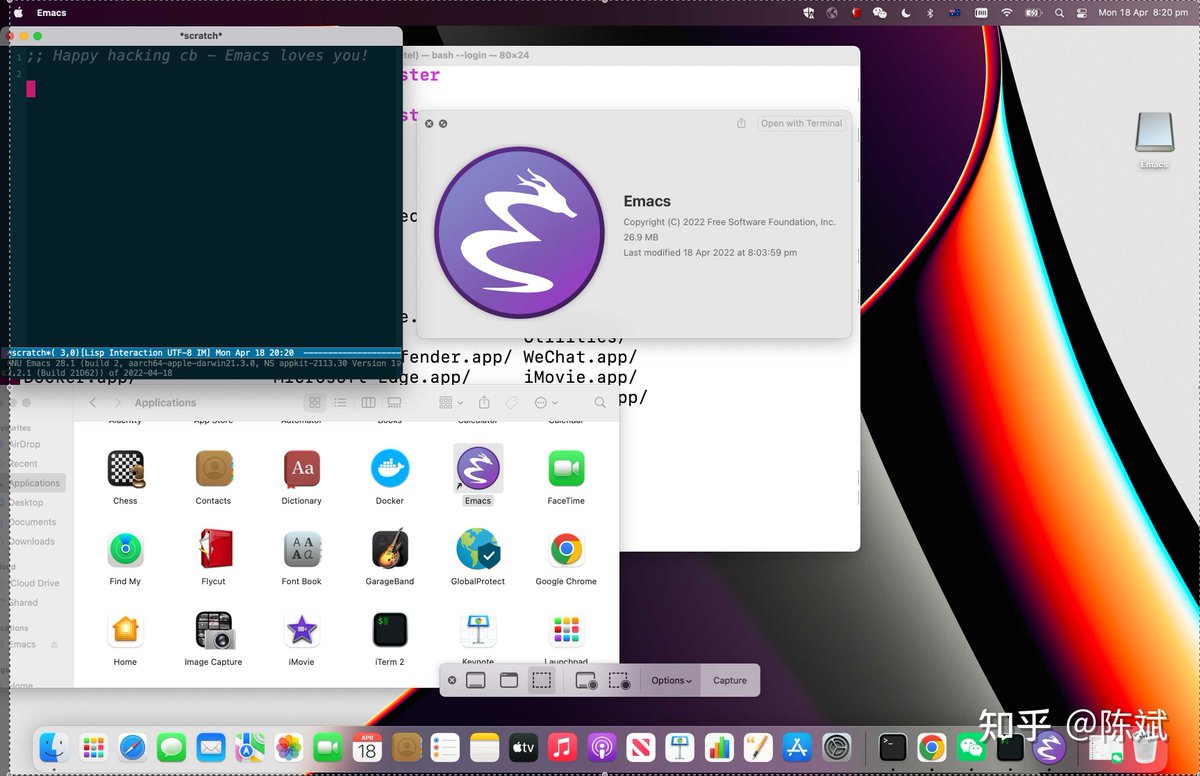
Task: Select Desktop in Finder sidebar
Action: tap(26, 502)
